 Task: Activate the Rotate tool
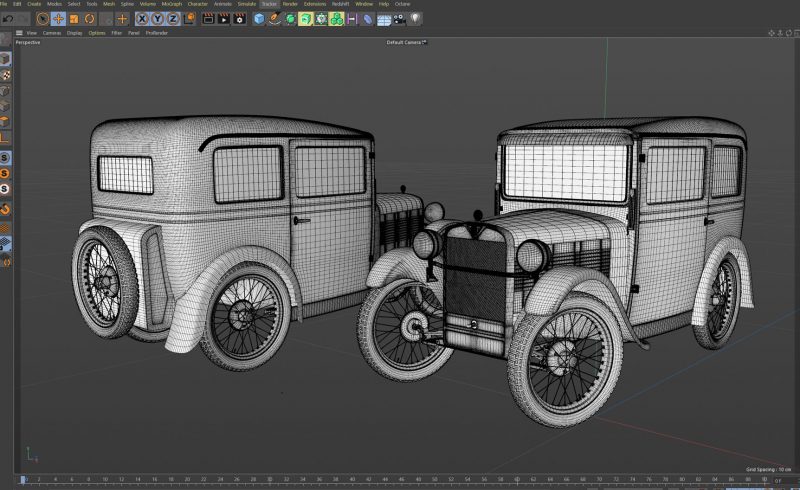pyautogui.click(x=90, y=19)
